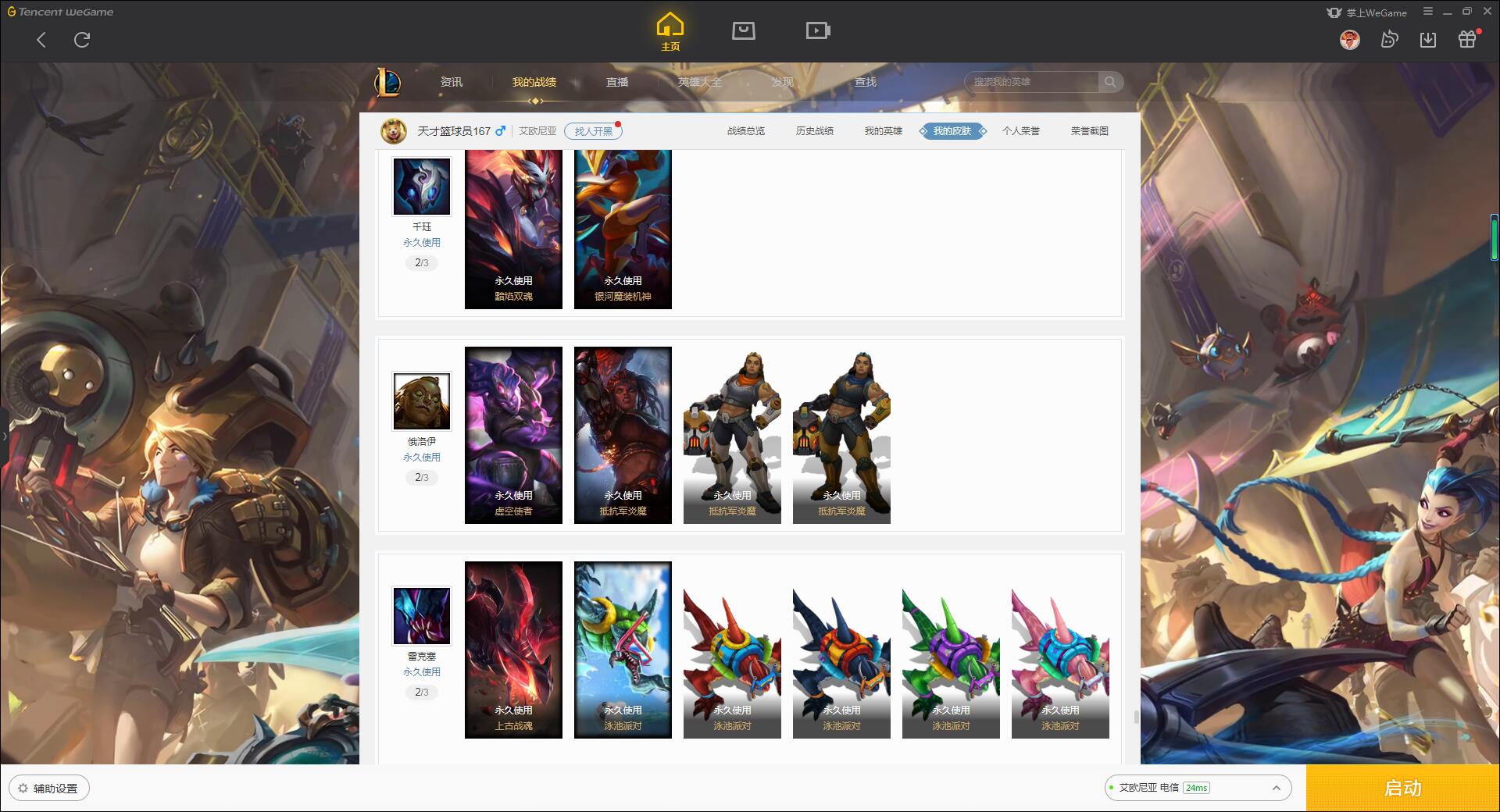Open the 历史战绩 sub-tab
The height and width of the screenshot is (812, 1500).
coord(815,131)
